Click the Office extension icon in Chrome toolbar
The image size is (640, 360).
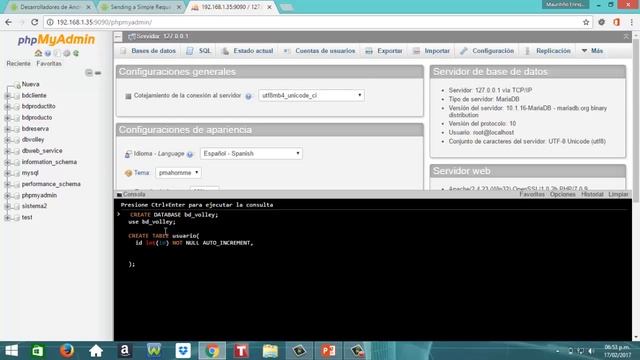(x=616, y=22)
